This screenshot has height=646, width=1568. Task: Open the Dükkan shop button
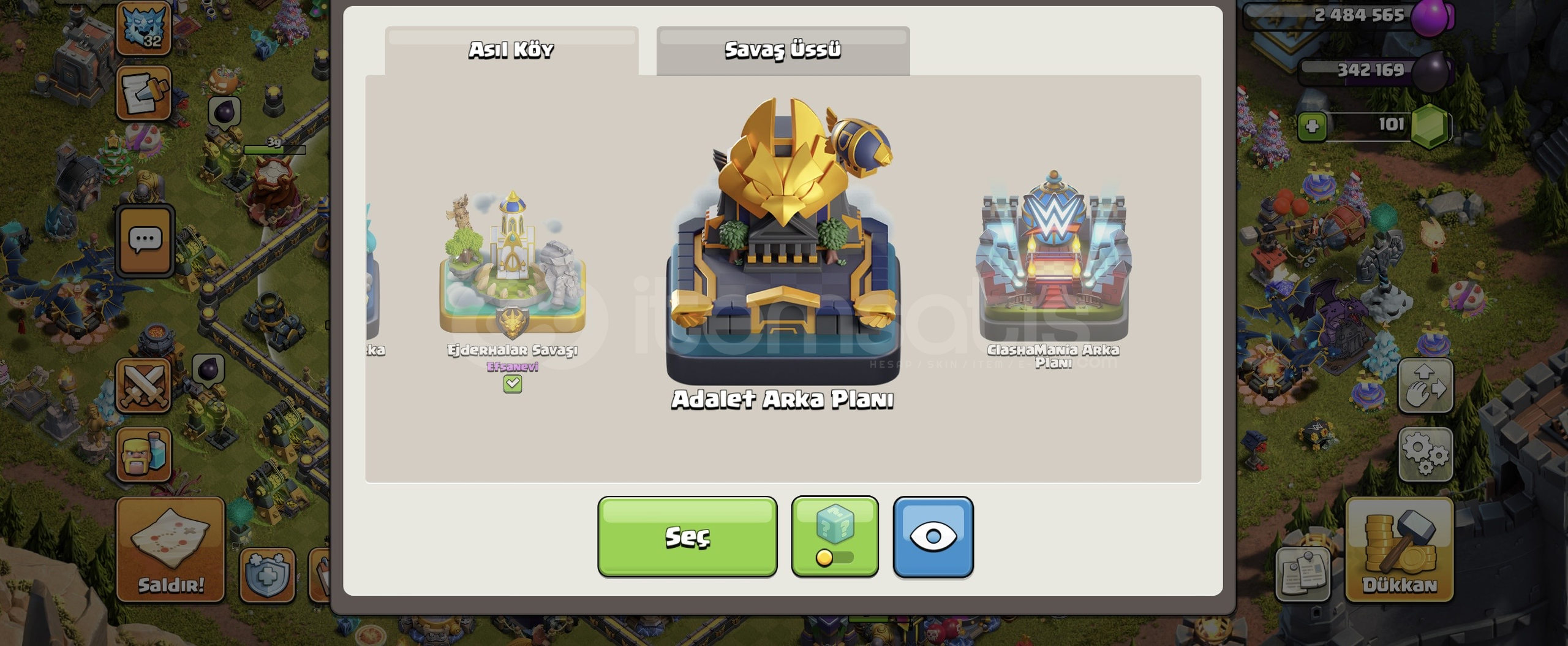[x=1400, y=549]
